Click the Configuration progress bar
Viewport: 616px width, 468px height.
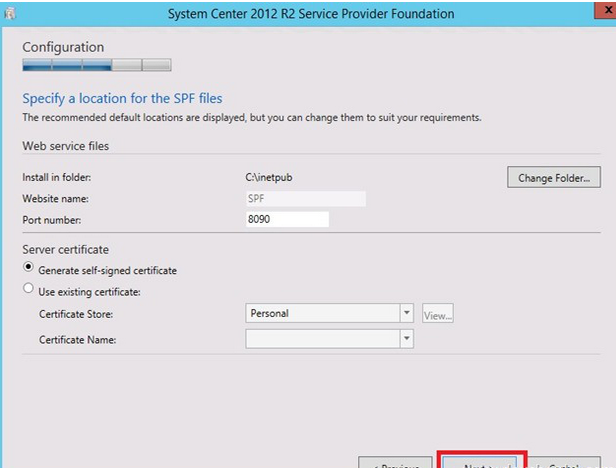97,65
